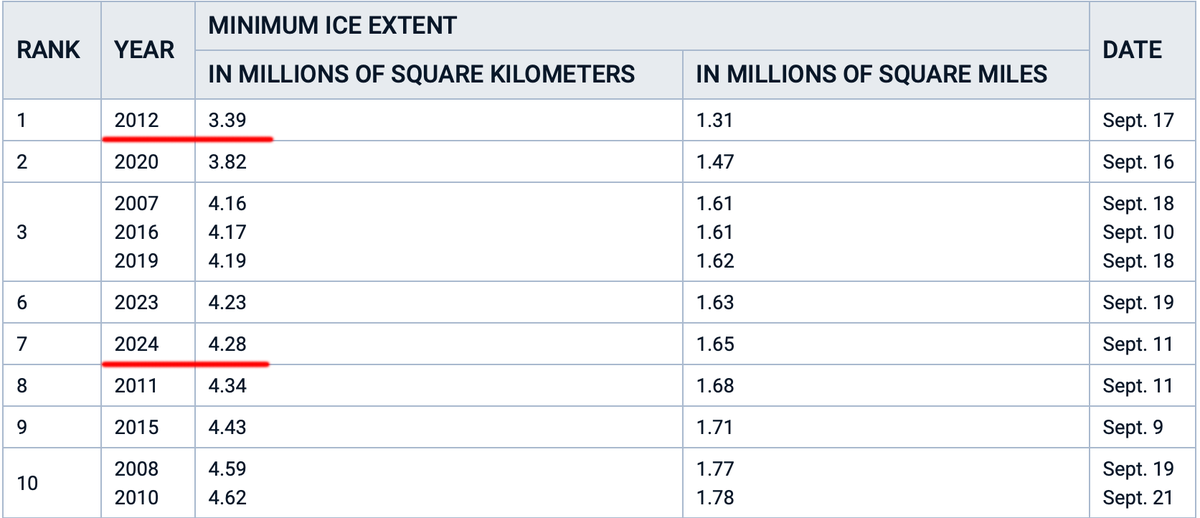Click the 4.17 value
Image resolution: width=1200 pixels, height=518 pixels.
(x=227, y=232)
